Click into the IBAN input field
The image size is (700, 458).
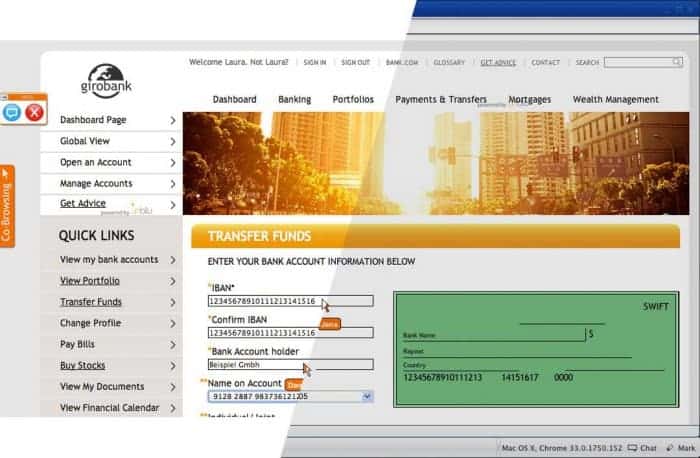[291, 301]
